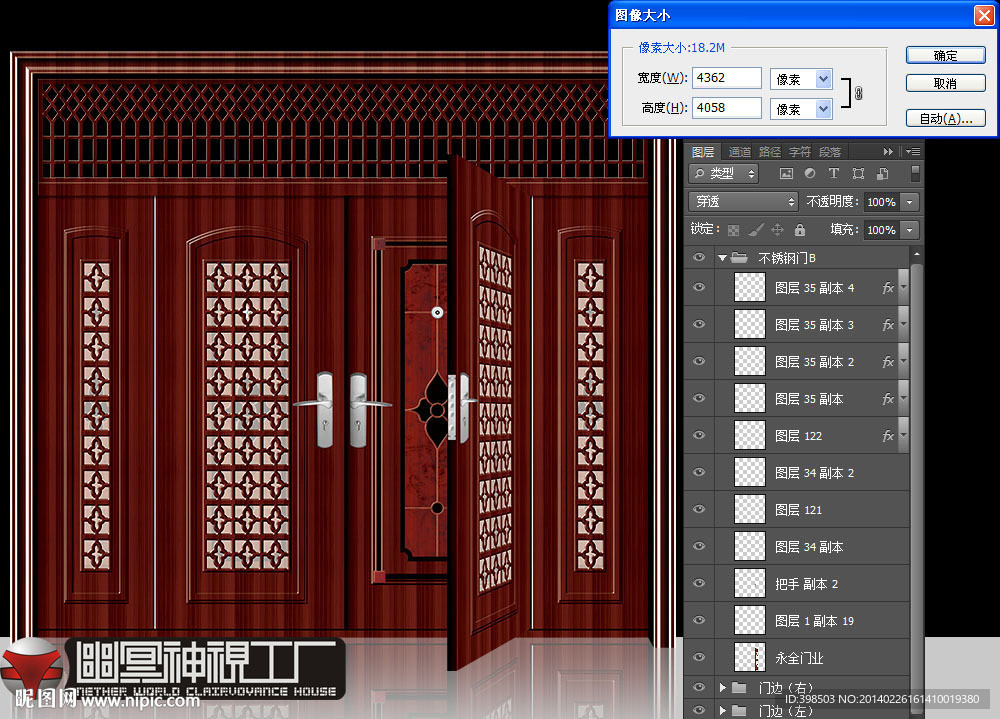
Task: Click the opacity 100% value field
Action: pos(882,202)
